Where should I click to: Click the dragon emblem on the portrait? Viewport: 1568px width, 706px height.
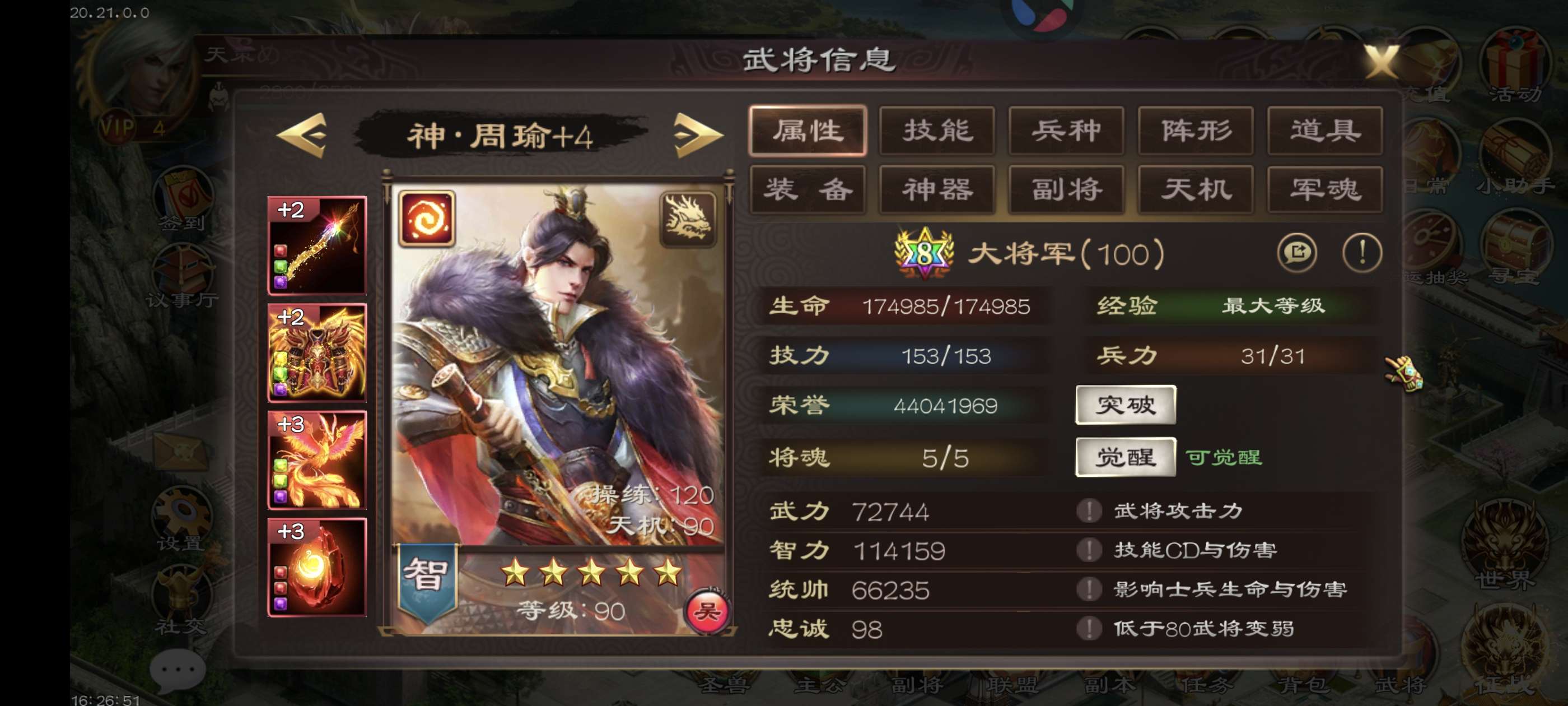pos(688,218)
